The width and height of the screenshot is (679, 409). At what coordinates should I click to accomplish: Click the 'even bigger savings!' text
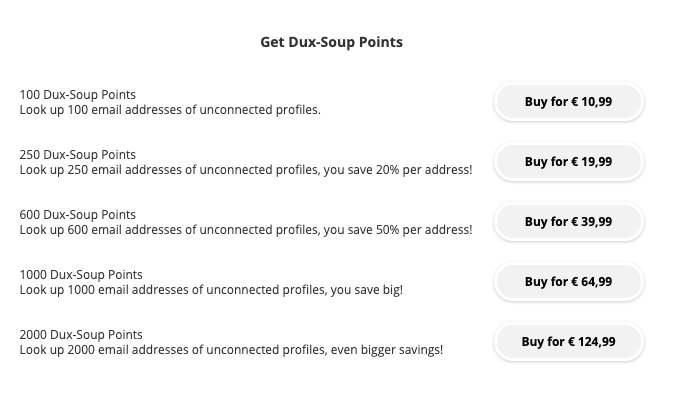click(387, 350)
